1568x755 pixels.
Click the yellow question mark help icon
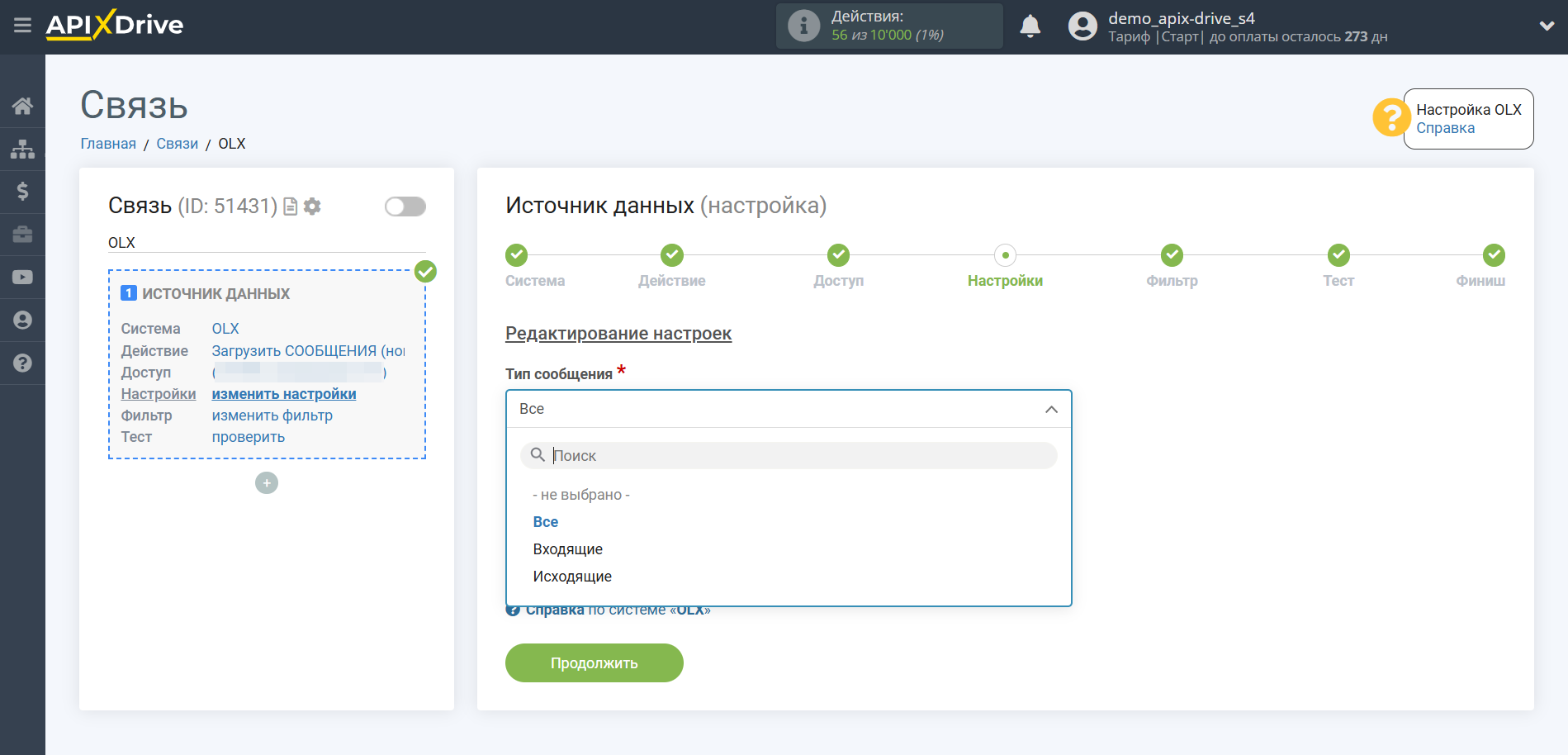[1390, 118]
